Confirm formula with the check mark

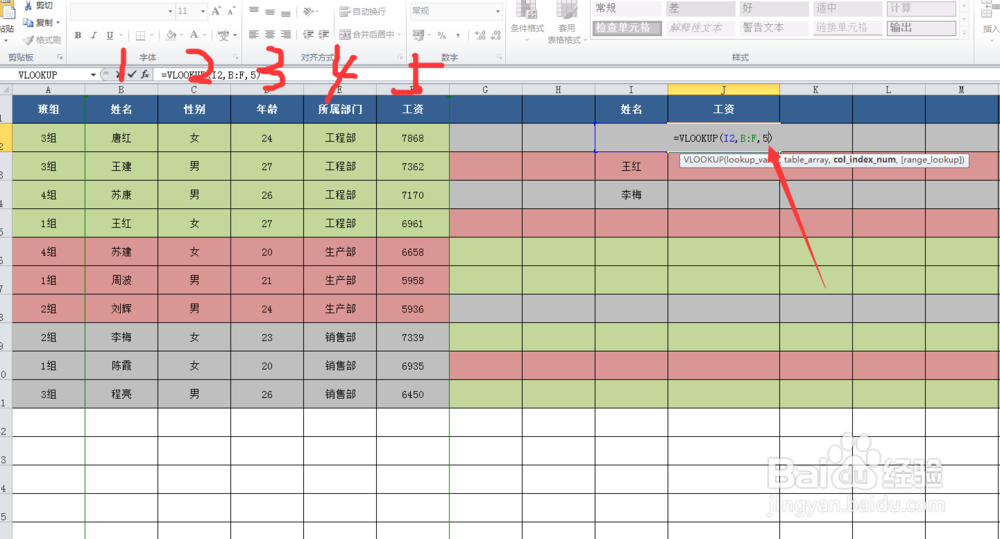132,75
